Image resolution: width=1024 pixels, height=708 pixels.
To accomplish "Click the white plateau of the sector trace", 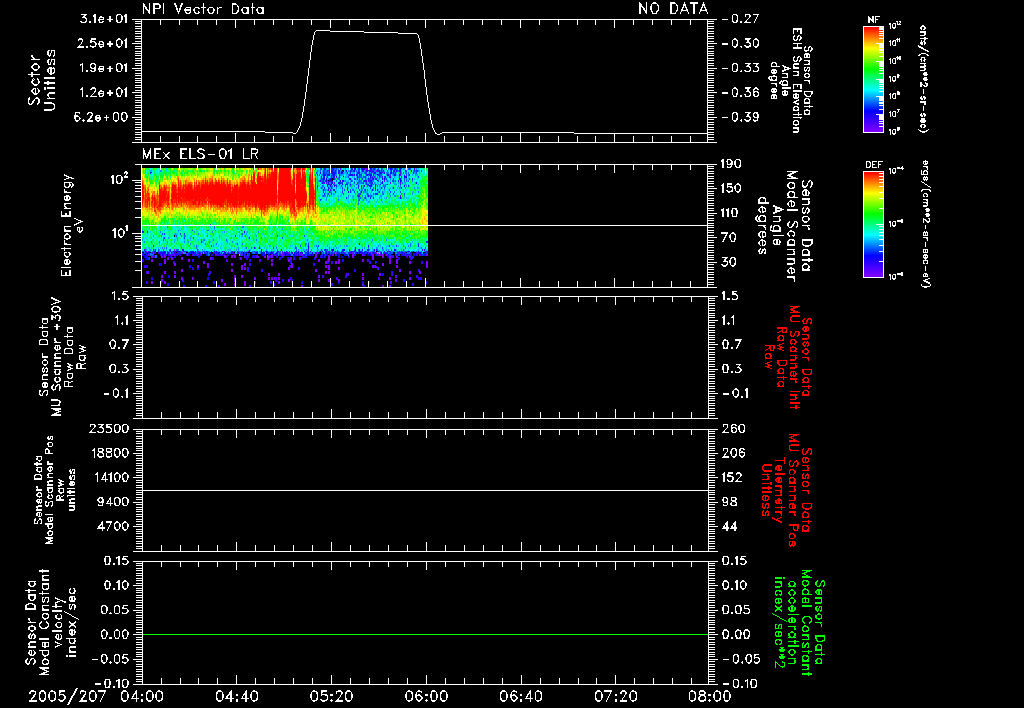I will (366, 32).
